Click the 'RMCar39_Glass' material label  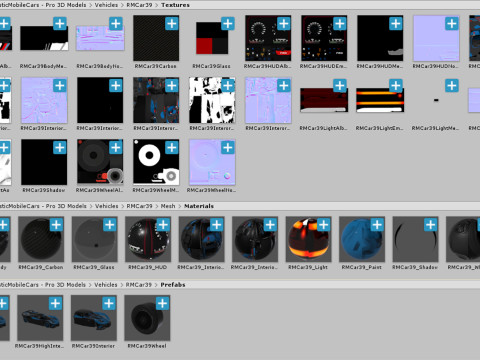pyautogui.click(x=94, y=267)
